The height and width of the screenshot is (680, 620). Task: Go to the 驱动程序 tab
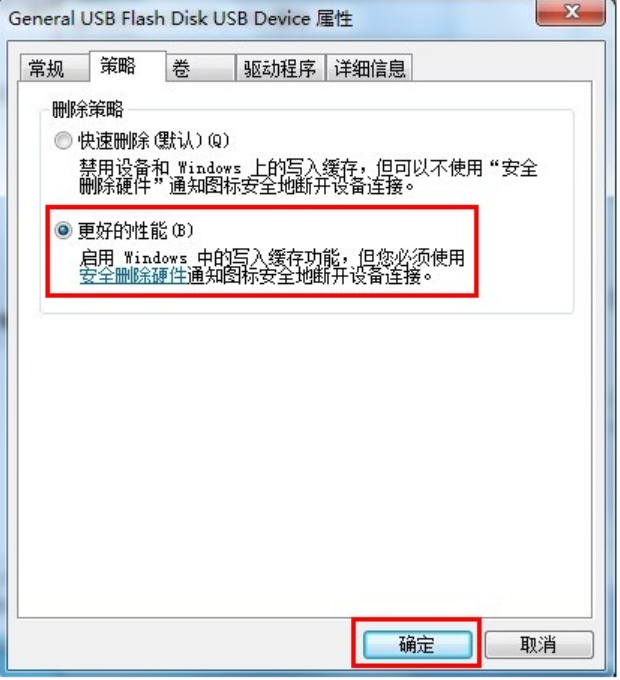coord(280,68)
